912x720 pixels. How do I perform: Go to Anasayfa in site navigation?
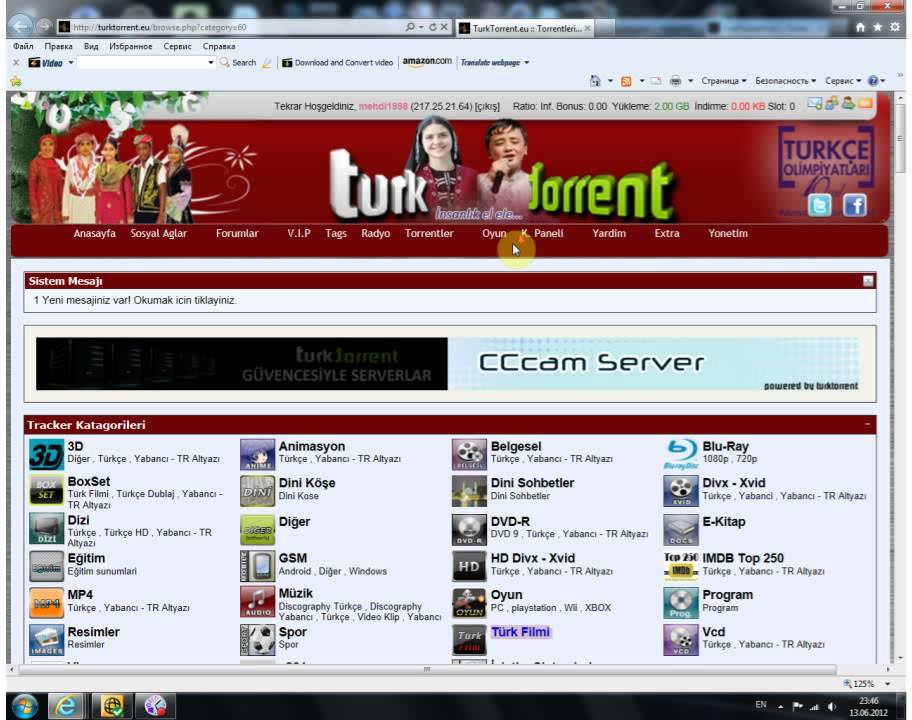click(x=94, y=233)
